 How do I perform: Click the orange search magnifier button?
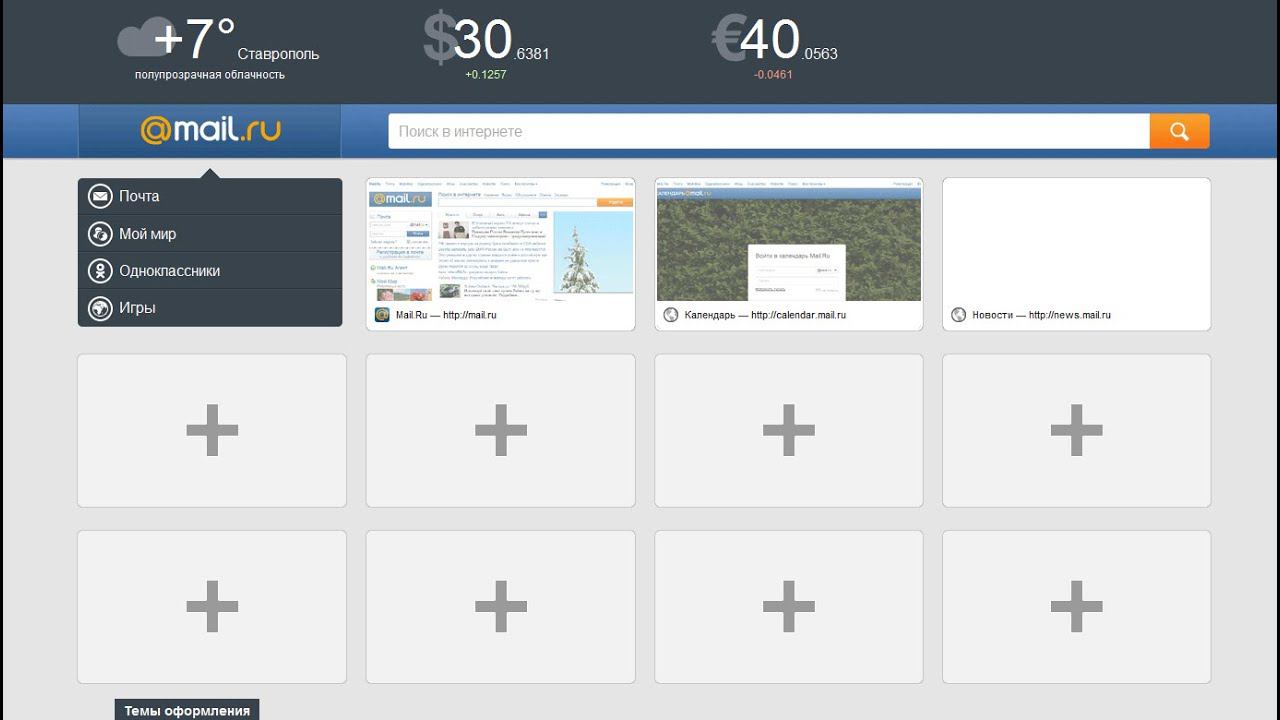click(1180, 131)
